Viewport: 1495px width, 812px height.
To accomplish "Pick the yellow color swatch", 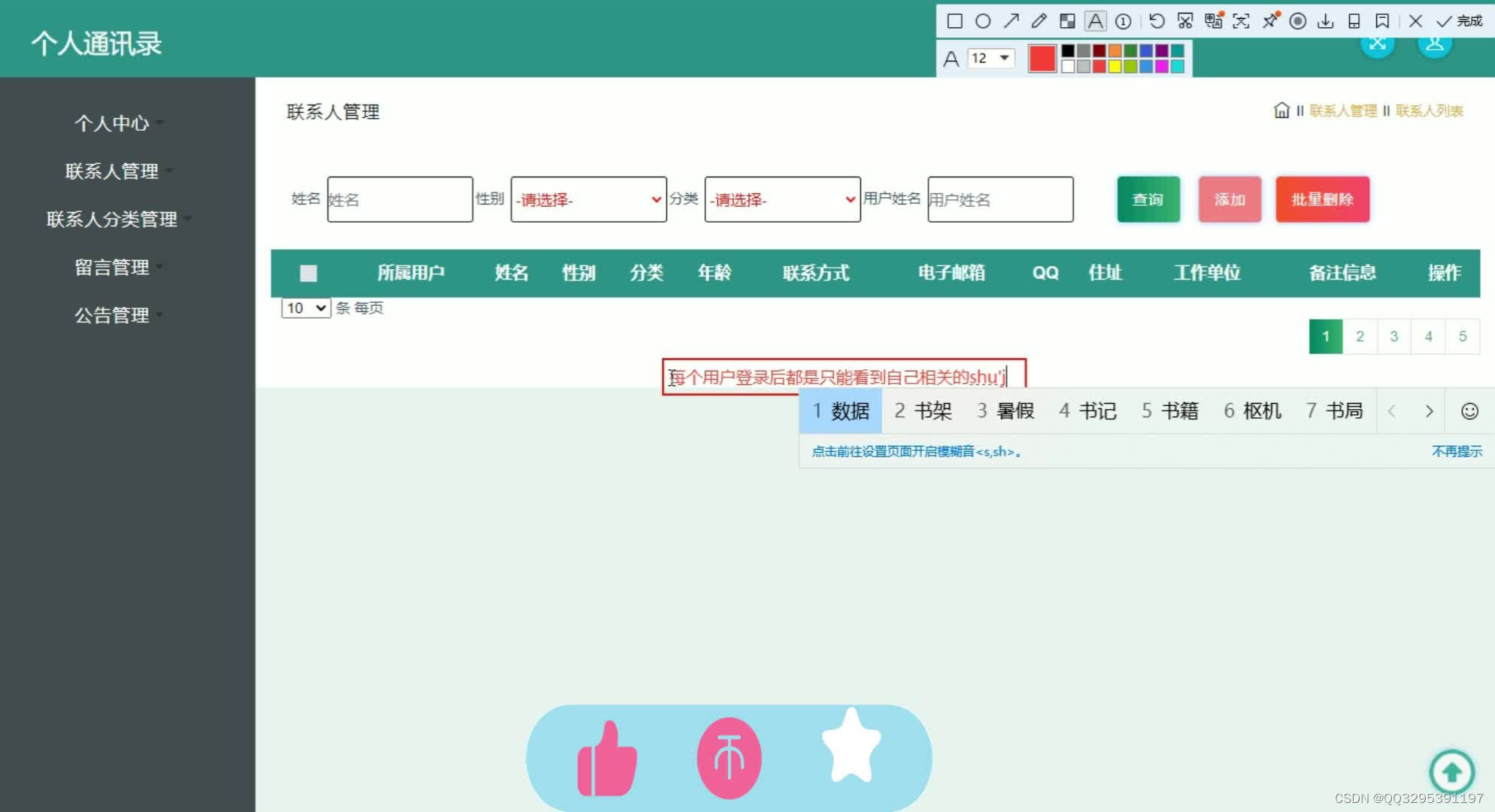I will tap(1115, 66).
